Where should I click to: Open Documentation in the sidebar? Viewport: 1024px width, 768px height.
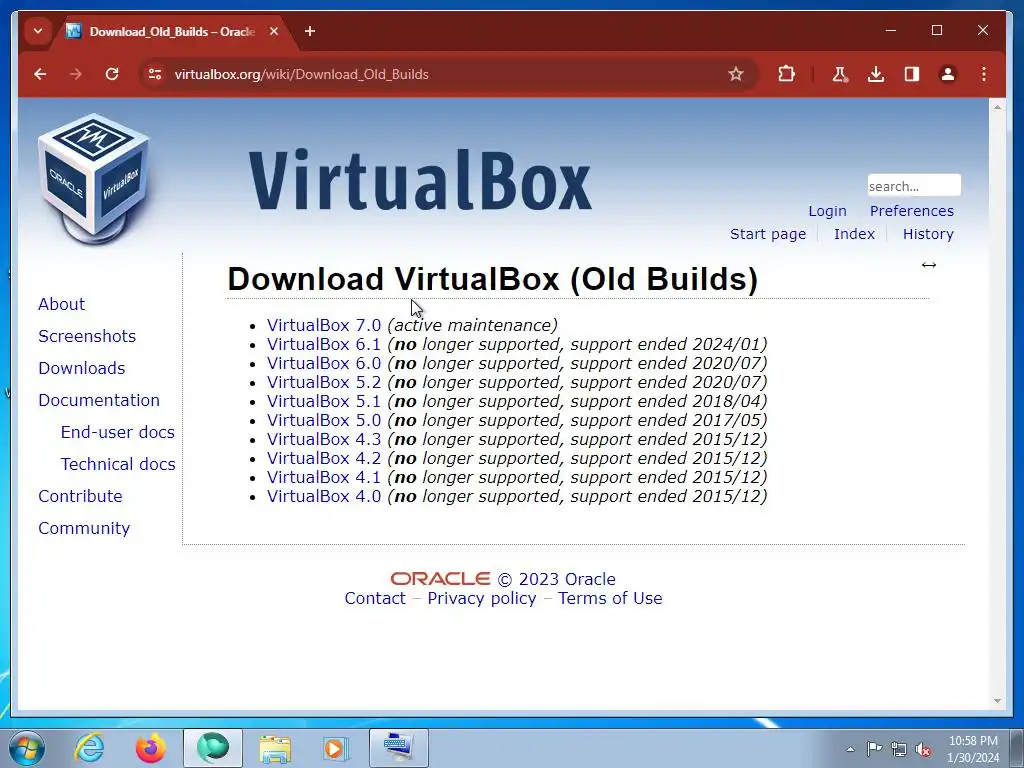pos(99,400)
